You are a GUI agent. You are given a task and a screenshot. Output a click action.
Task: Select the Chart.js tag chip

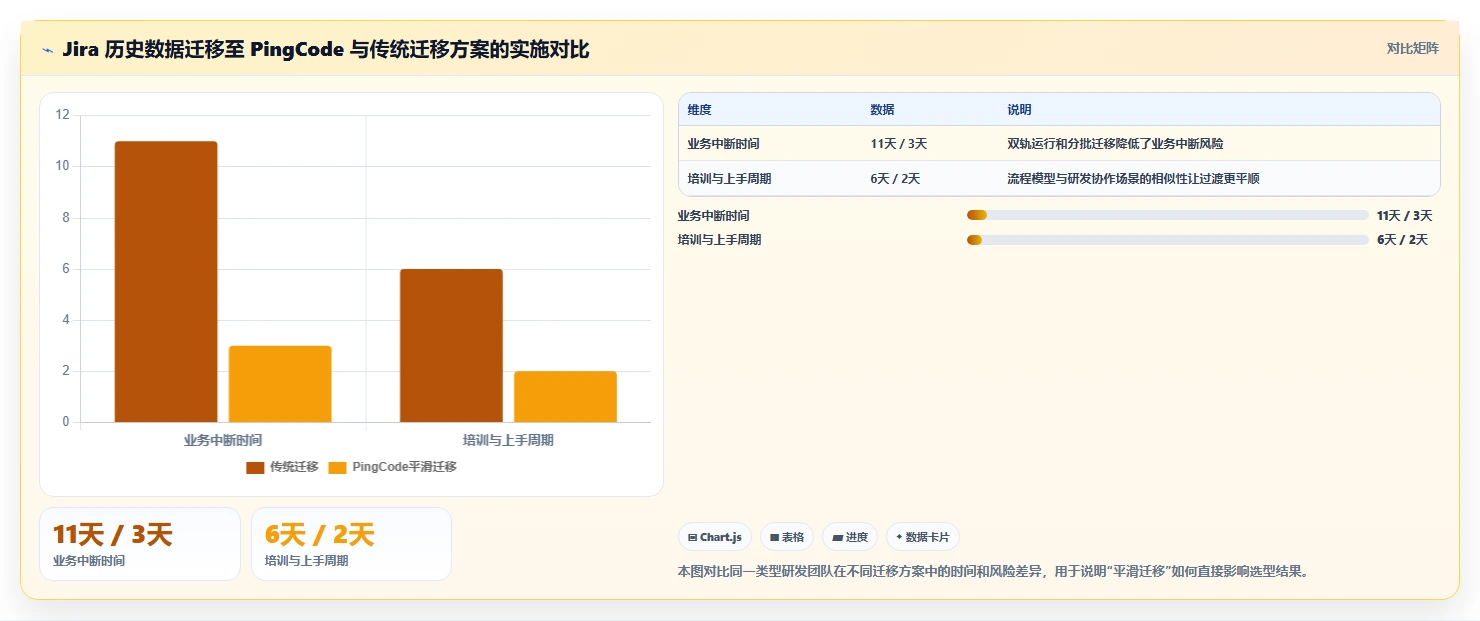pos(715,537)
